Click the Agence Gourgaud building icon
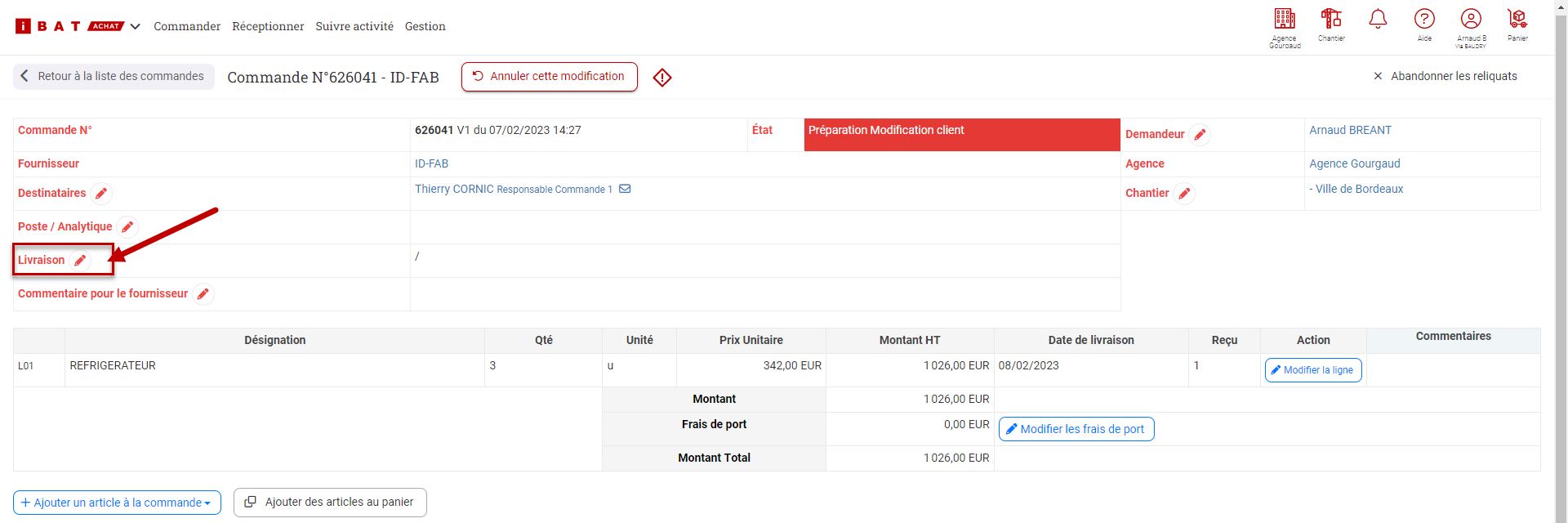Viewport: 1568px width, 523px height. point(1284,20)
